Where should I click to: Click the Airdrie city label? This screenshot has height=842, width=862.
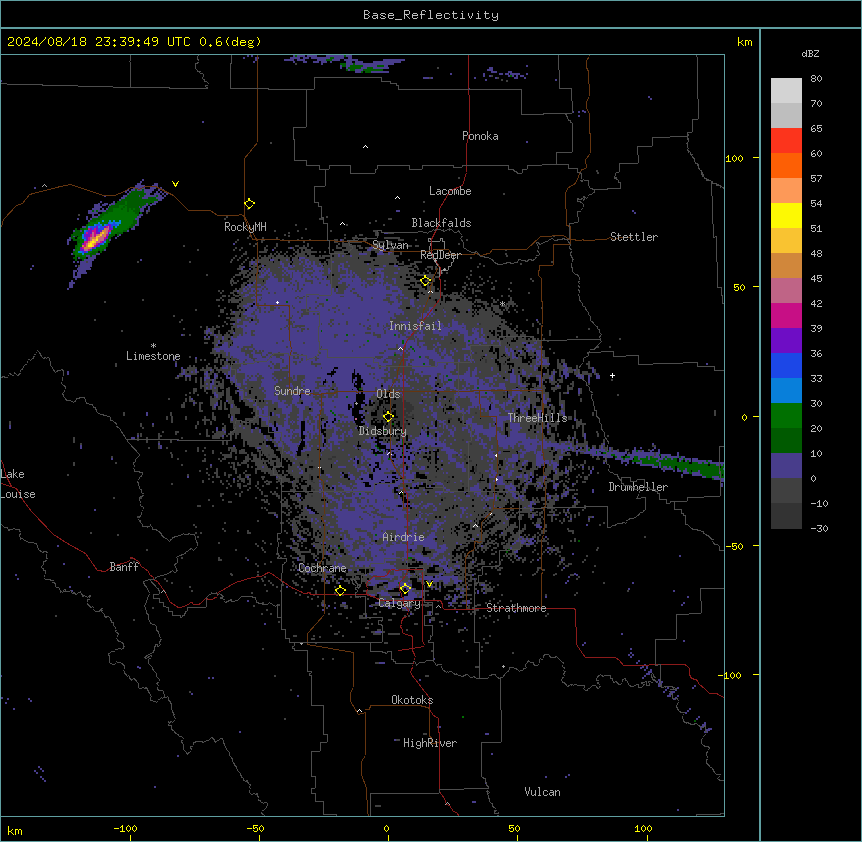point(403,537)
